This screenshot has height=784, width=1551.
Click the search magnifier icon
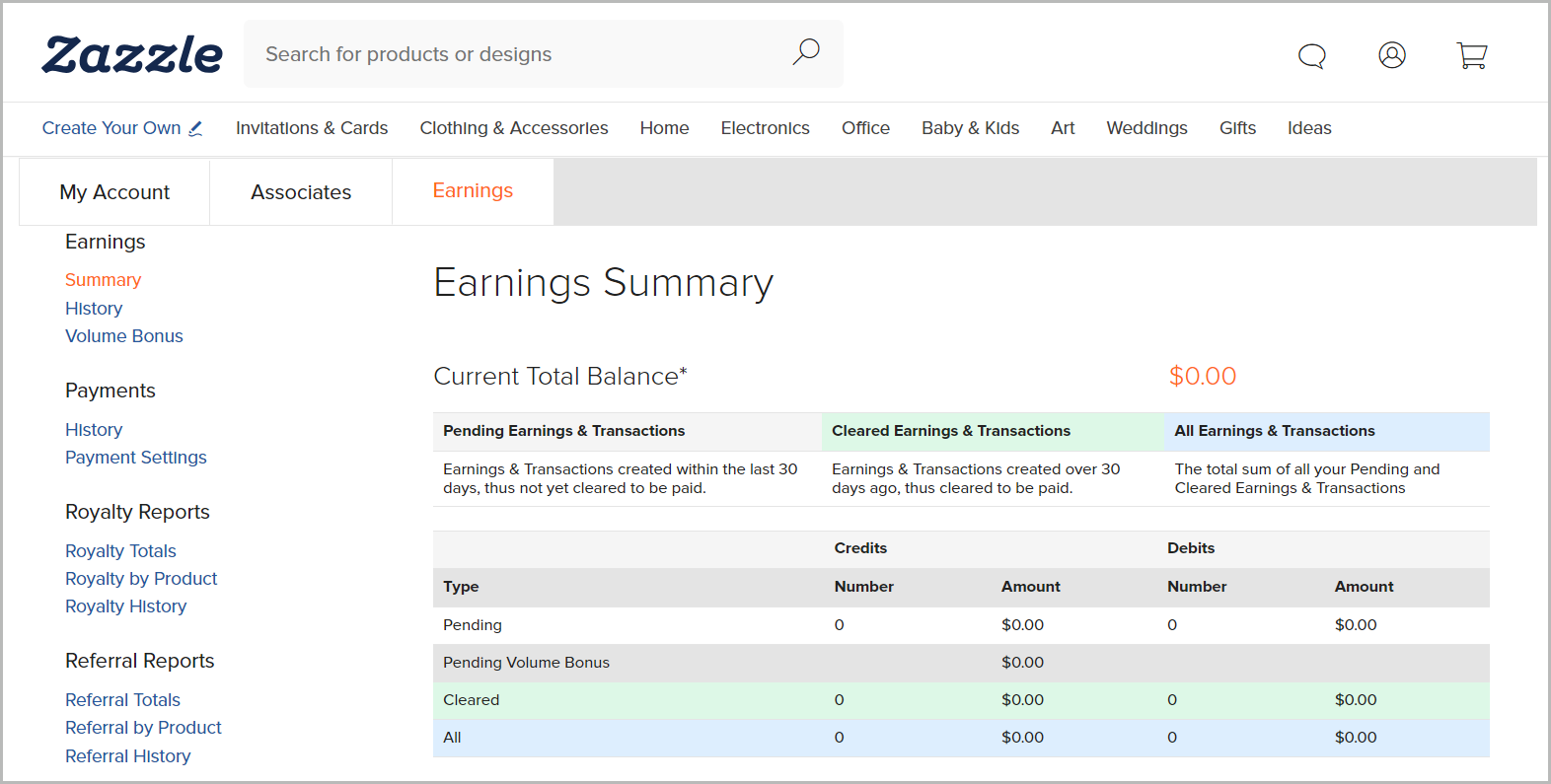tap(806, 51)
